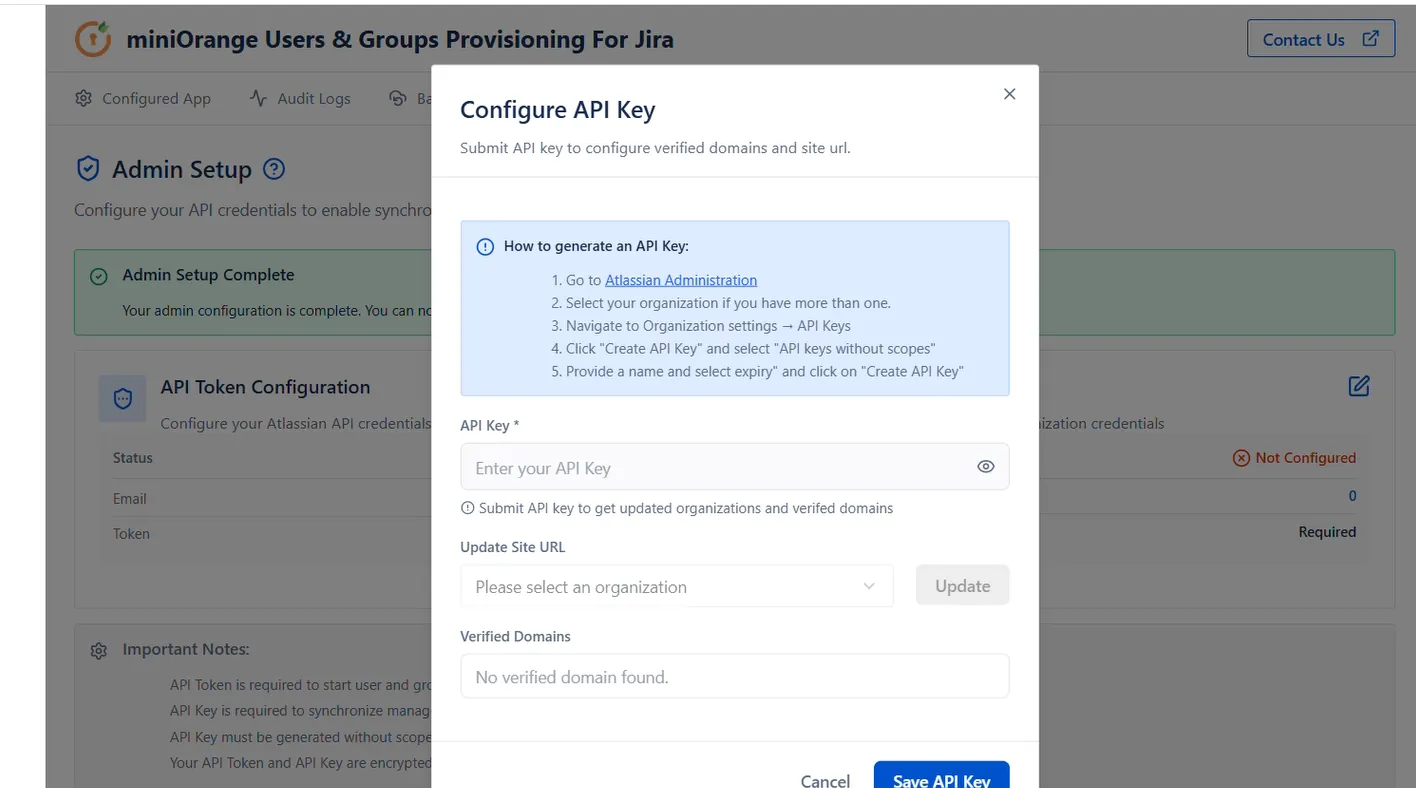Click the Verified Domains field
Screen dimensions: 1416x788
tap(735, 677)
